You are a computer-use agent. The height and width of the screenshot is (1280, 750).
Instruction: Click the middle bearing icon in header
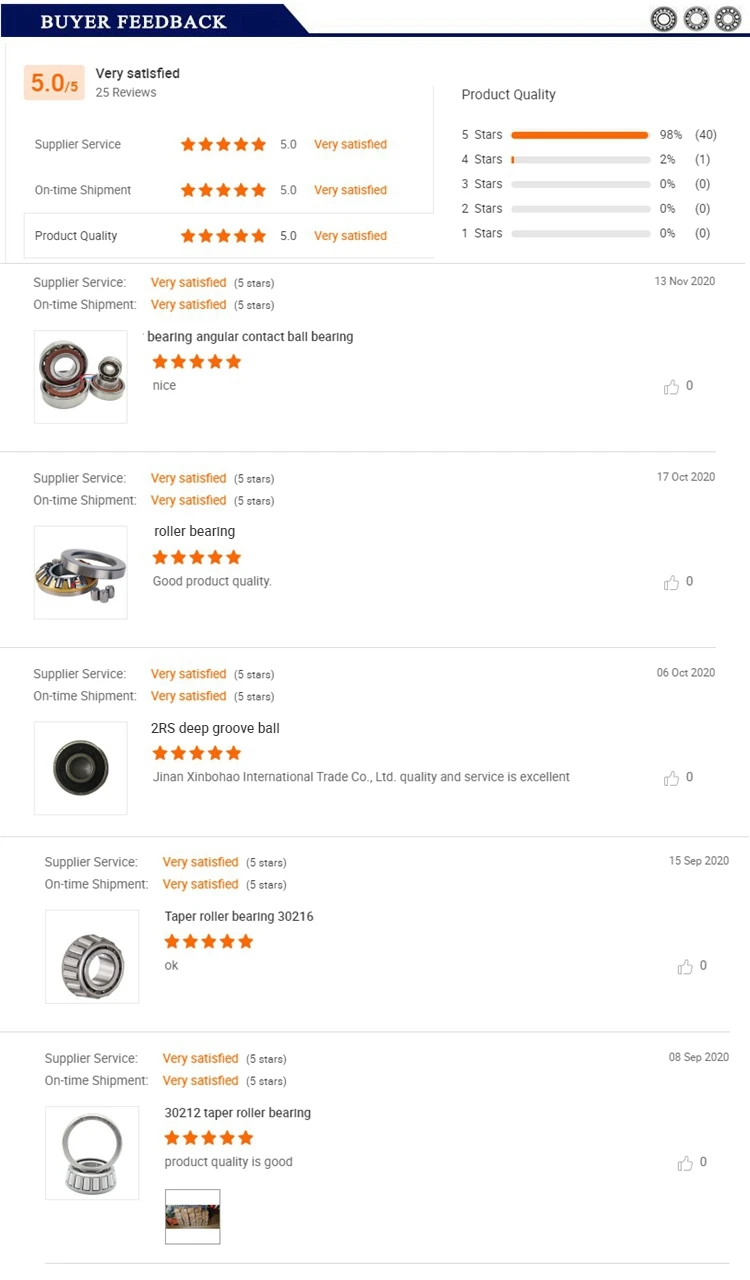pos(696,19)
